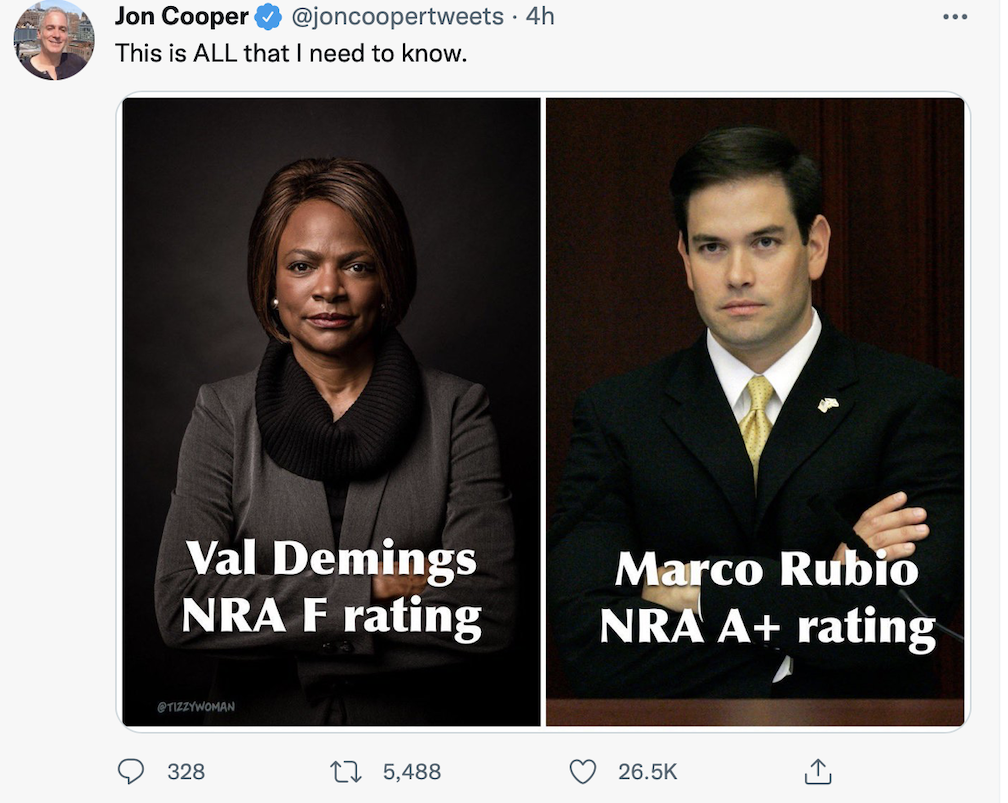The image size is (1008, 803).
Task: Click the 4h timestamp
Action: [x=540, y=17]
